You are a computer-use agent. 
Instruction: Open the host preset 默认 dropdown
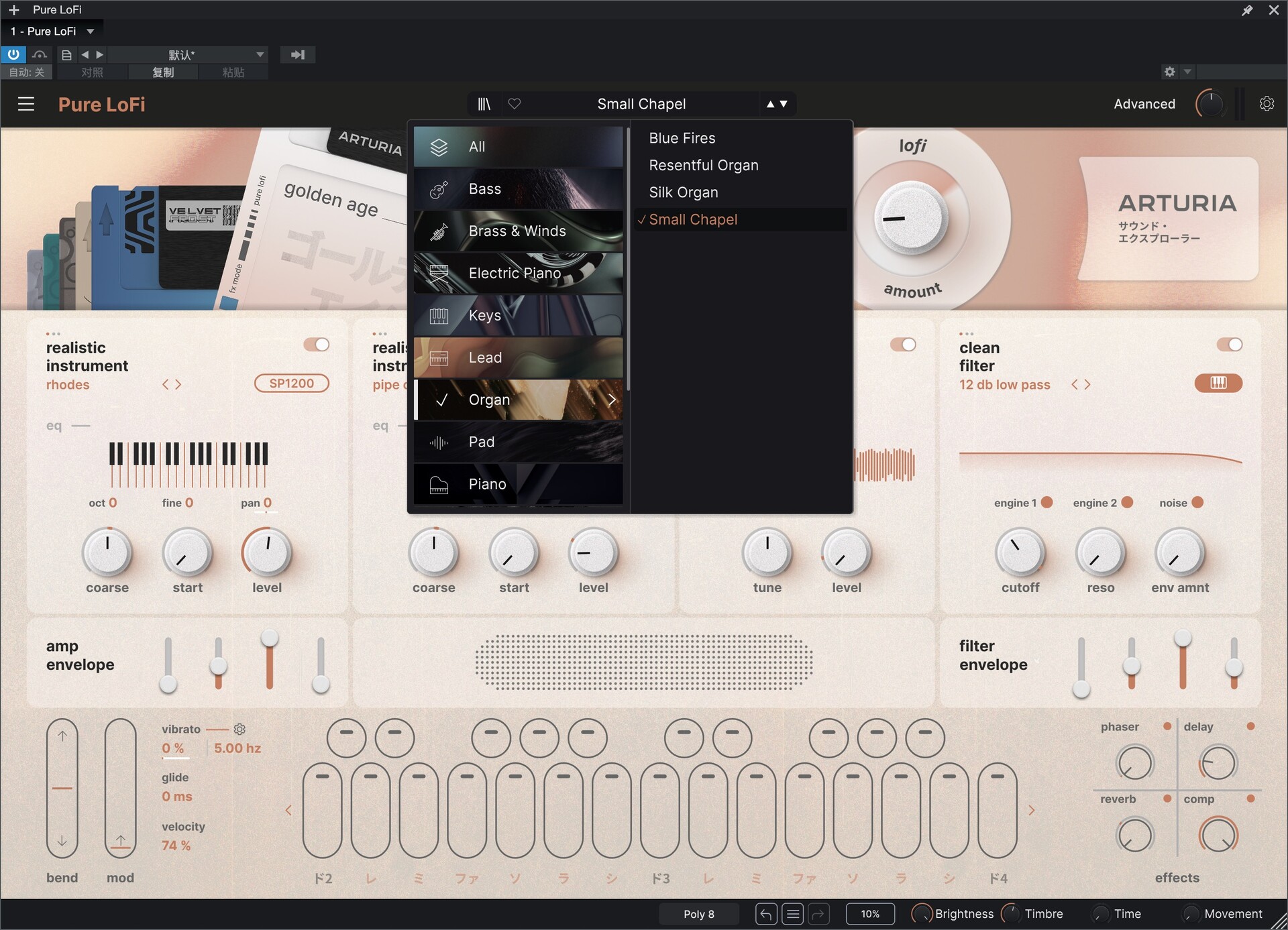pyautogui.click(x=188, y=55)
